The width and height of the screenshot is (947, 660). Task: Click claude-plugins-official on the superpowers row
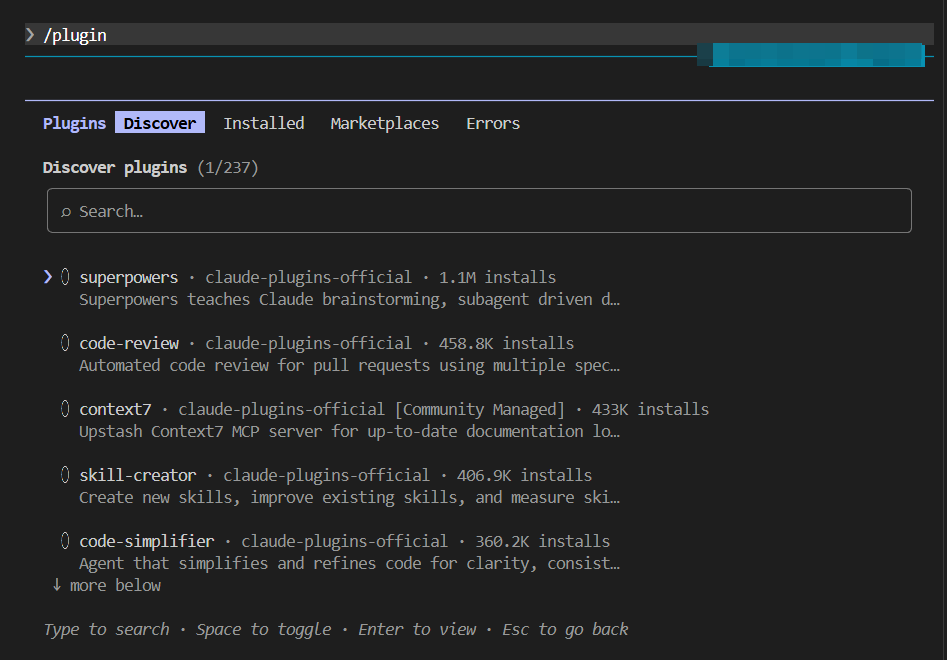[308, 278]
